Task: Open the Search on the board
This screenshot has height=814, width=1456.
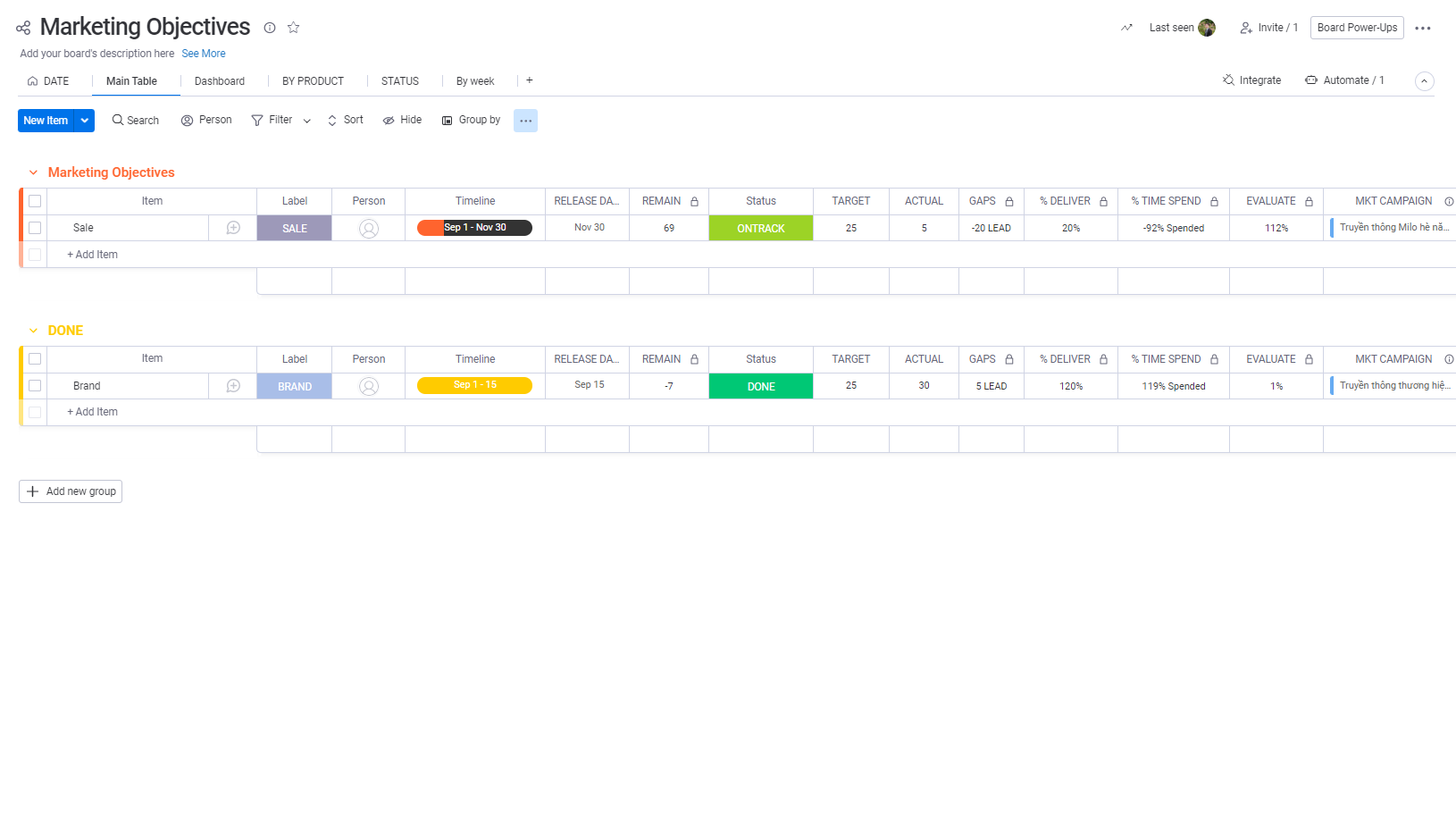Action: click(135, 120)
